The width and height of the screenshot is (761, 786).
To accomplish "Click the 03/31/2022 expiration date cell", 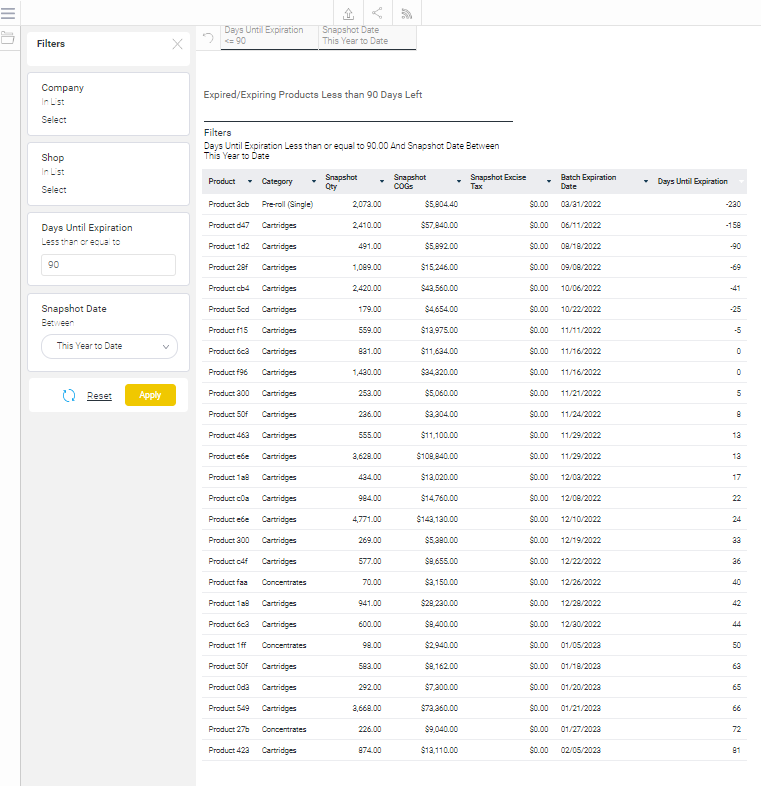I will [x=581, y=205].
